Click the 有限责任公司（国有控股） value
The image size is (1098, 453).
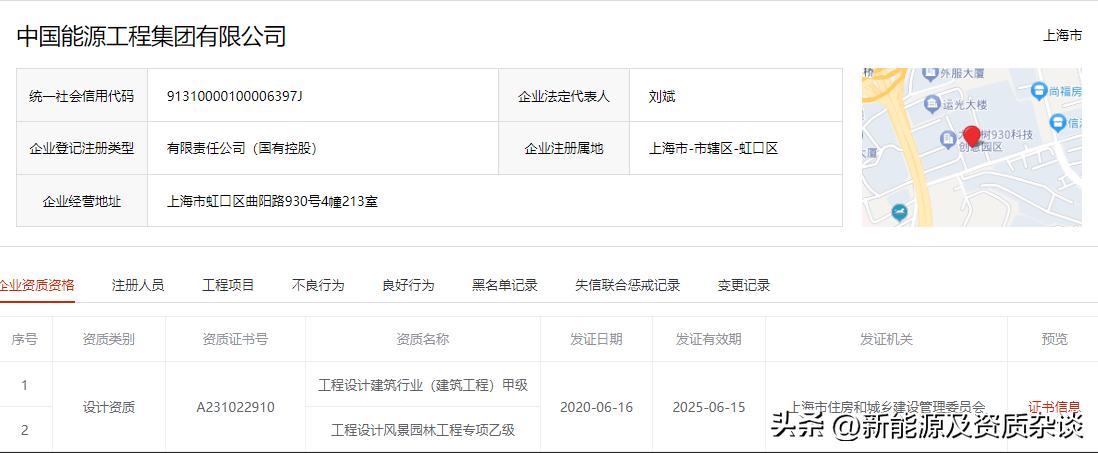pyautogui.click(x=242, y=148)
